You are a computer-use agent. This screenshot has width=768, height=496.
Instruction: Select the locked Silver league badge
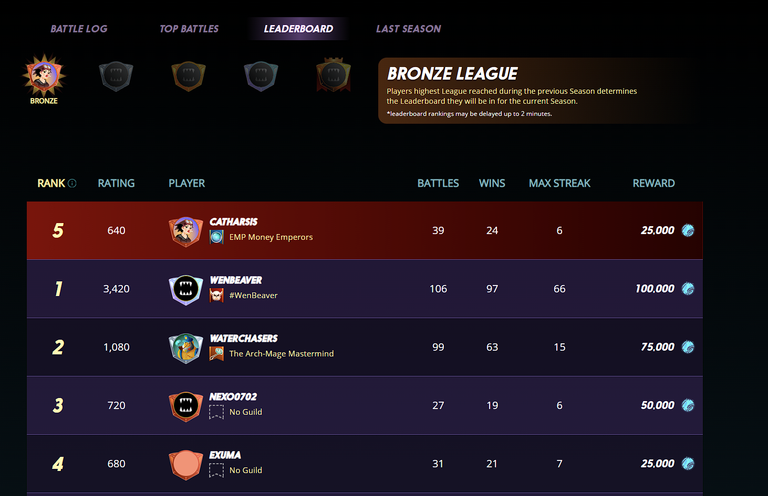pos(116,76)
